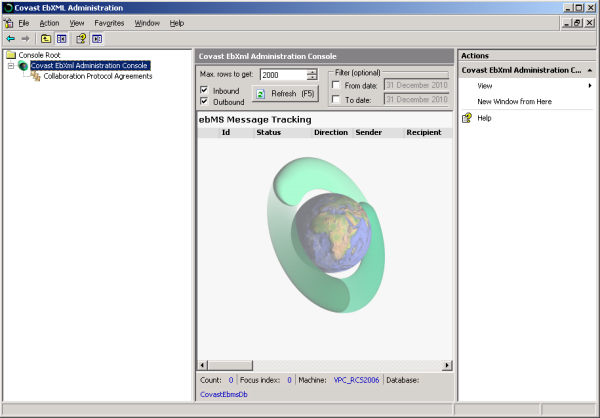Click the Console Root folder icon
This screenshot has height=418, width=600.
point(11,55)
